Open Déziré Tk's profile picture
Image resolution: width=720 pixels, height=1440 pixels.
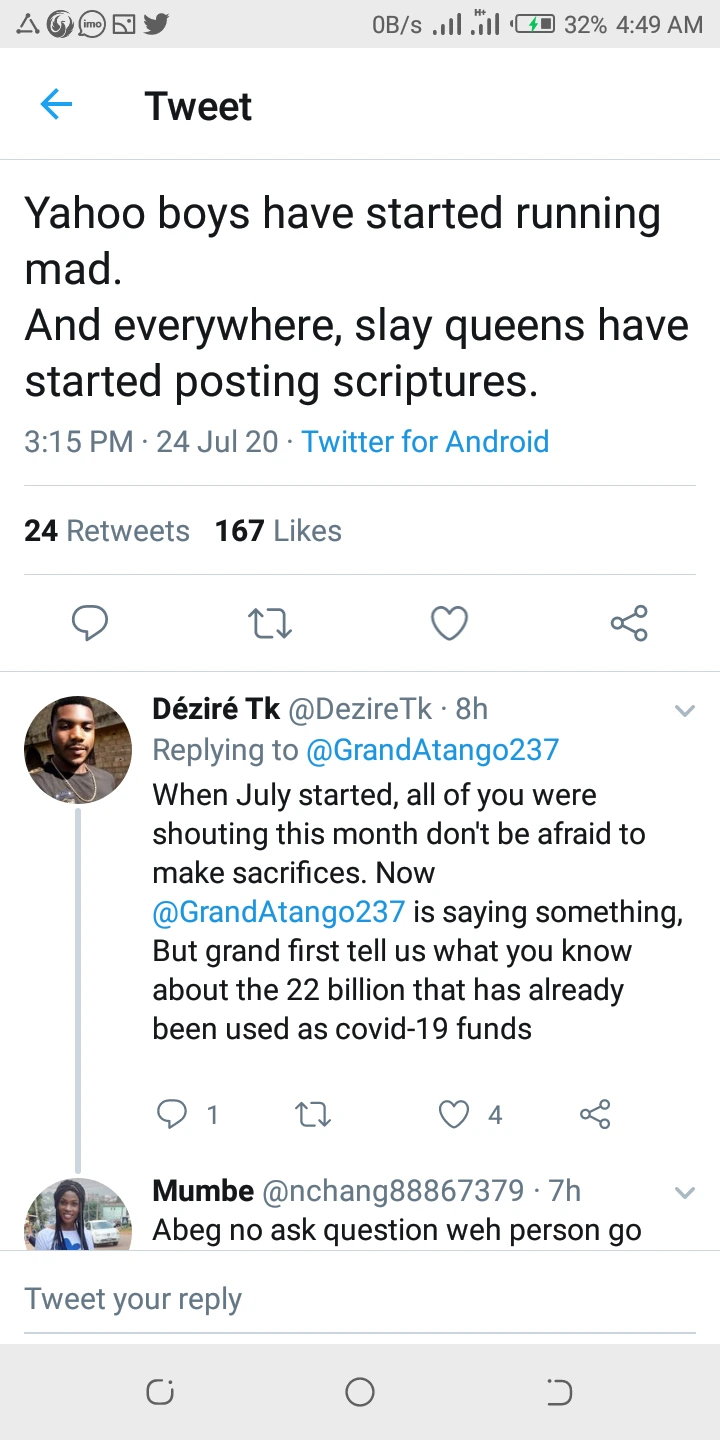tap(78, 750)
